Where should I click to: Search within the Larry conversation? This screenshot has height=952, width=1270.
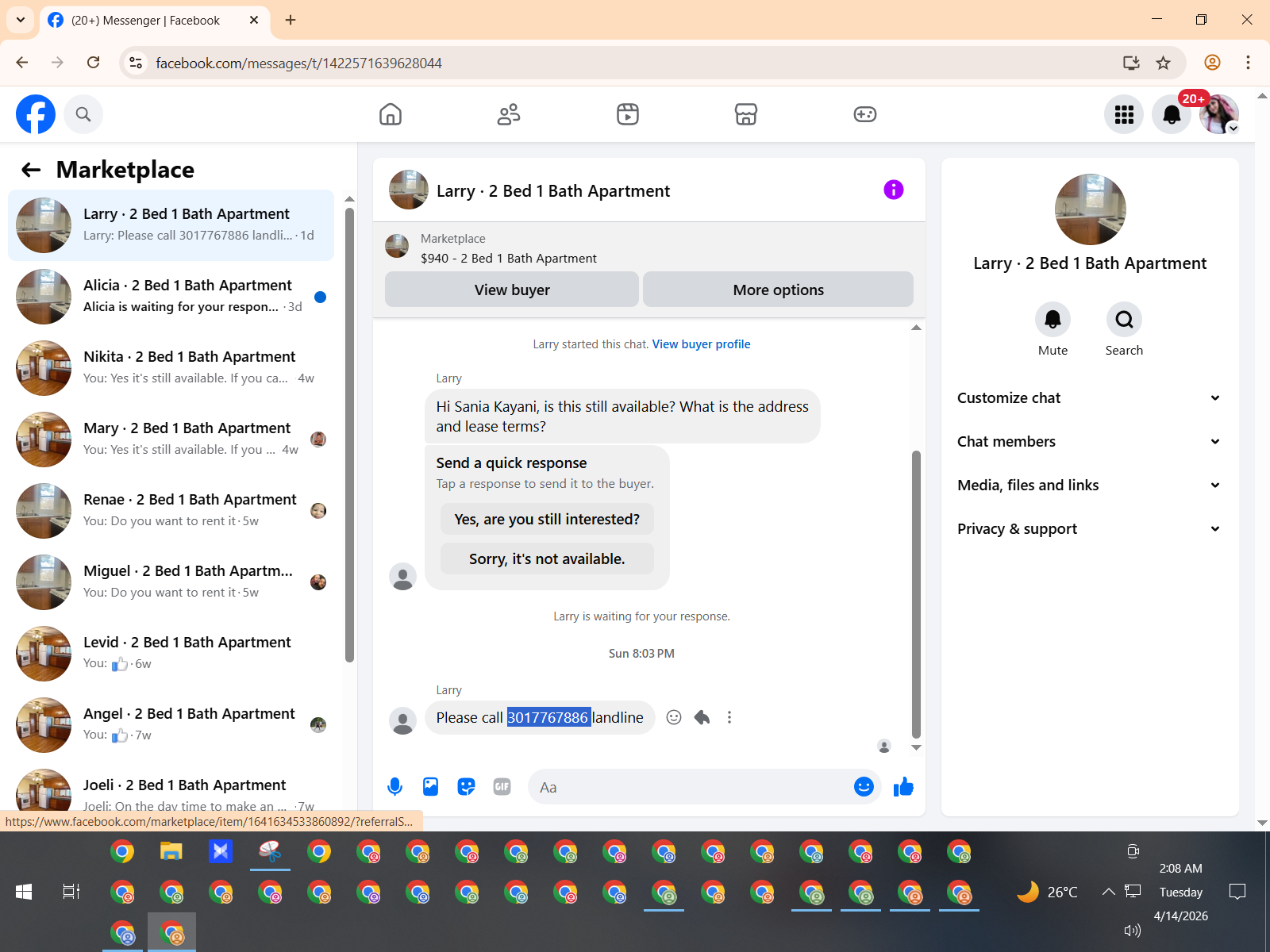point(1124,320)
